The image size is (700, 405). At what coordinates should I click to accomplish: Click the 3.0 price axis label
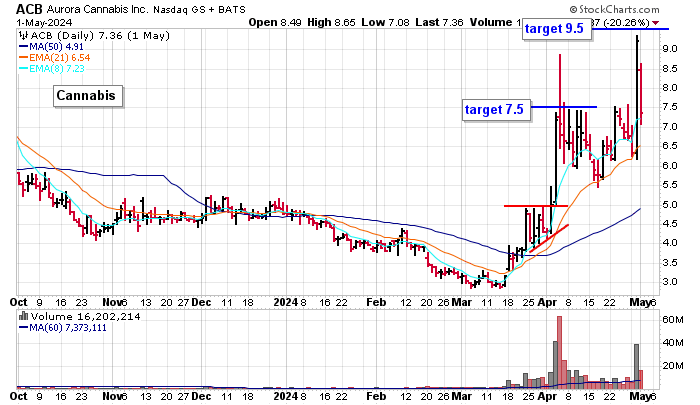coord(669,282)
